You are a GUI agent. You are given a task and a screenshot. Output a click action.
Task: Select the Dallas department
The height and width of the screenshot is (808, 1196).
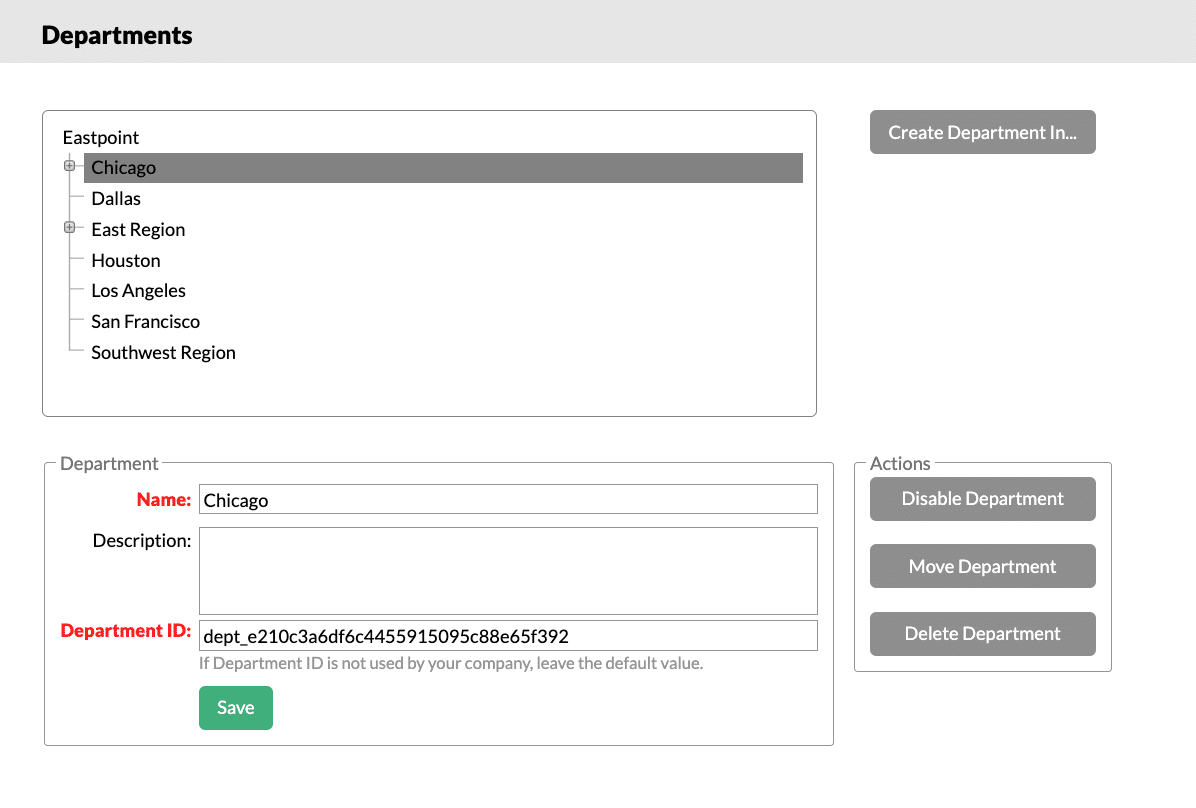[116, 198]
